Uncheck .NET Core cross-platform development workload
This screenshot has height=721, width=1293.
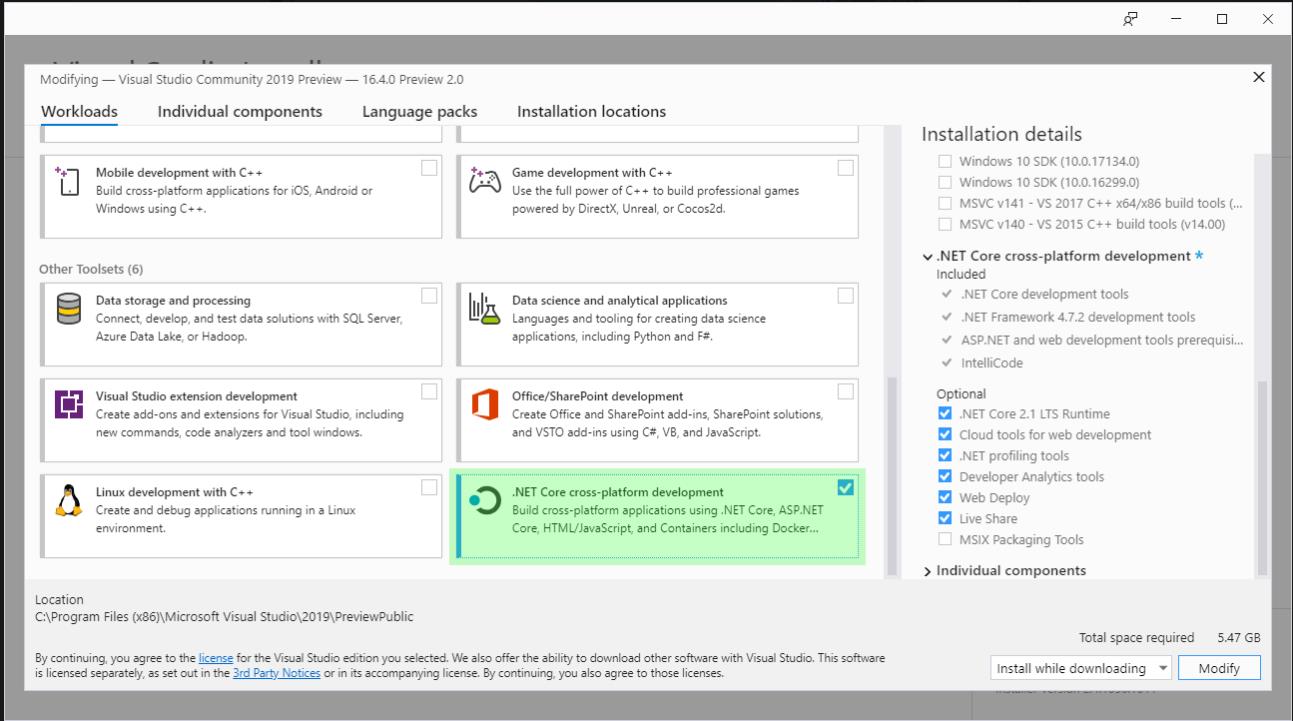(x=846, y=487)
